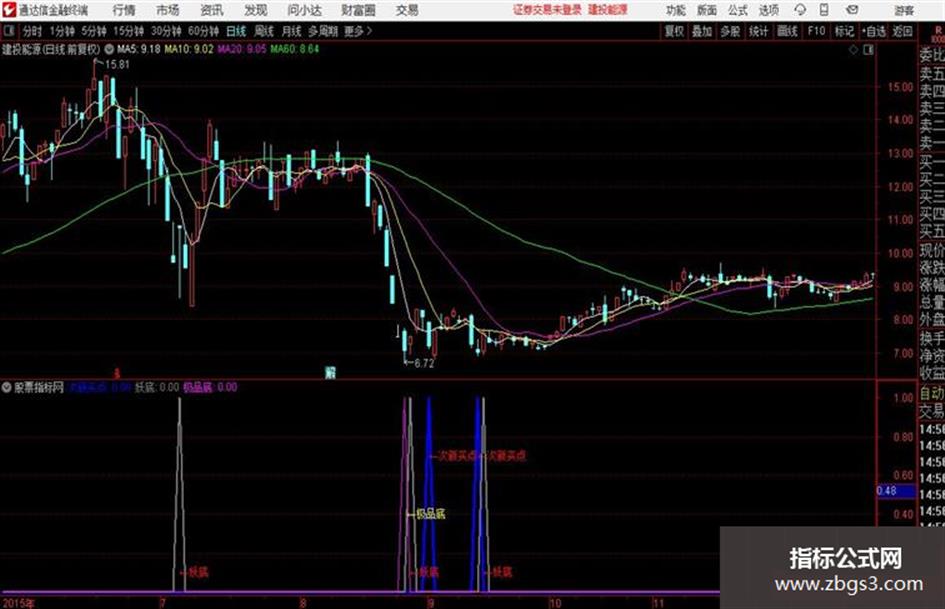Click the 统计 statistics button
This screenshot has height=609, width=945.
coord(759,31)
